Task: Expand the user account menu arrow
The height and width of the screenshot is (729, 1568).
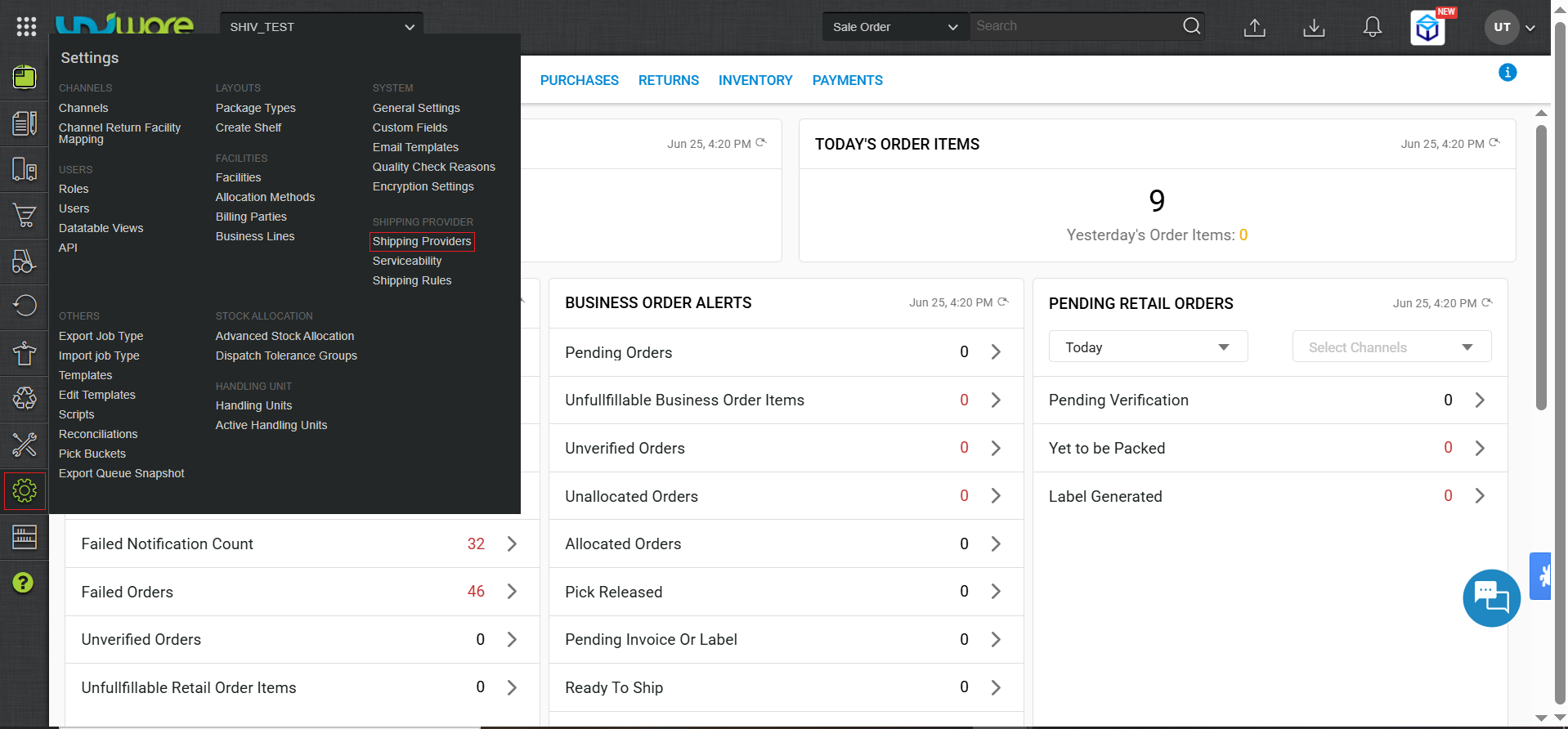Action: point(1530,28)
